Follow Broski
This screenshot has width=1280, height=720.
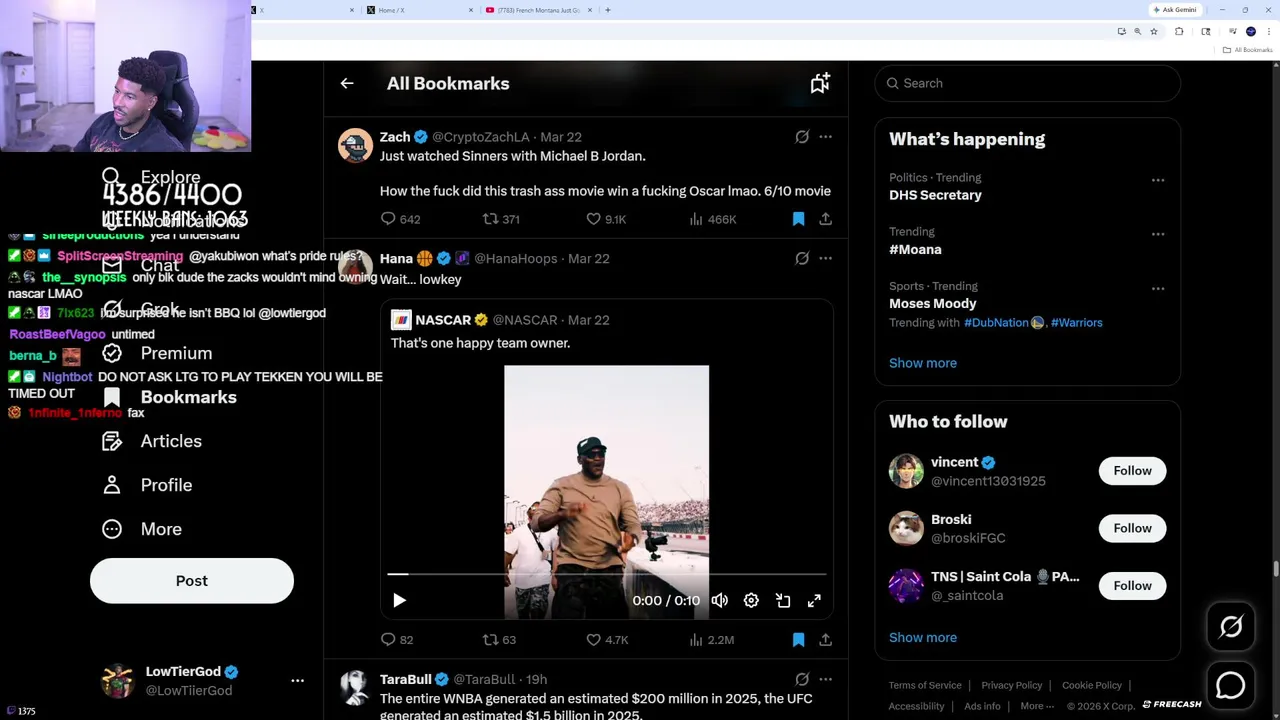[1132, 528]
